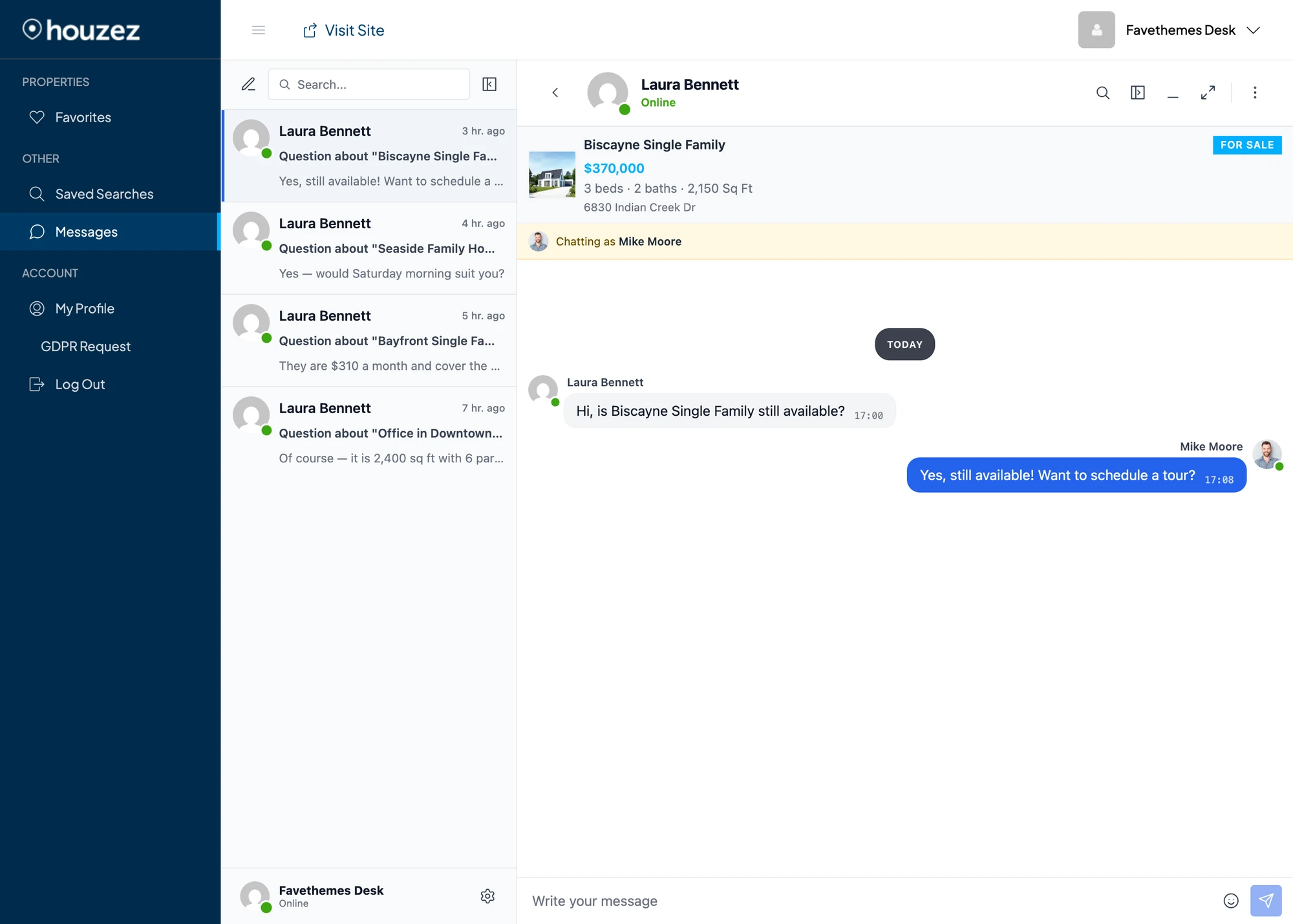
Task: Click the Biscayne Single Family property thumbnail
Action: click(x=551, y=174)
